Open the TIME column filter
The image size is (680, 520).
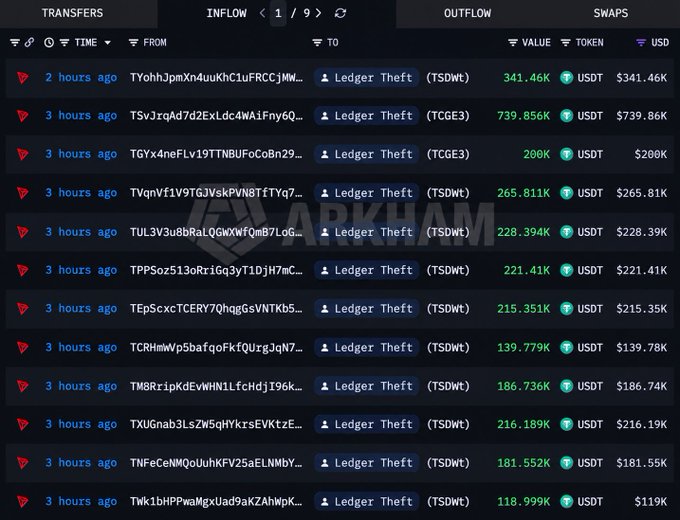[64, 43]
